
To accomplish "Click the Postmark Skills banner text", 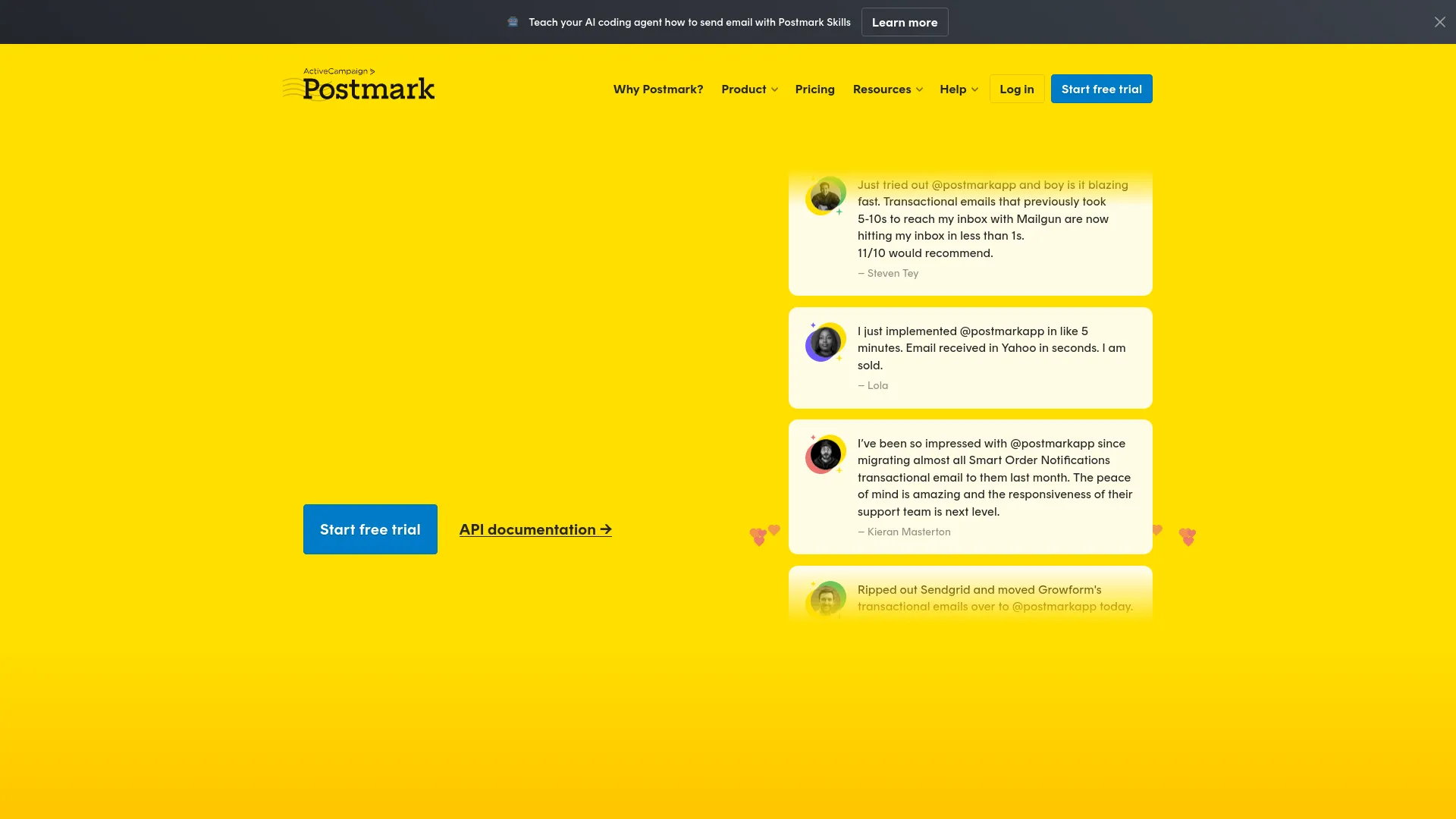I will click(x=689, y=22).
